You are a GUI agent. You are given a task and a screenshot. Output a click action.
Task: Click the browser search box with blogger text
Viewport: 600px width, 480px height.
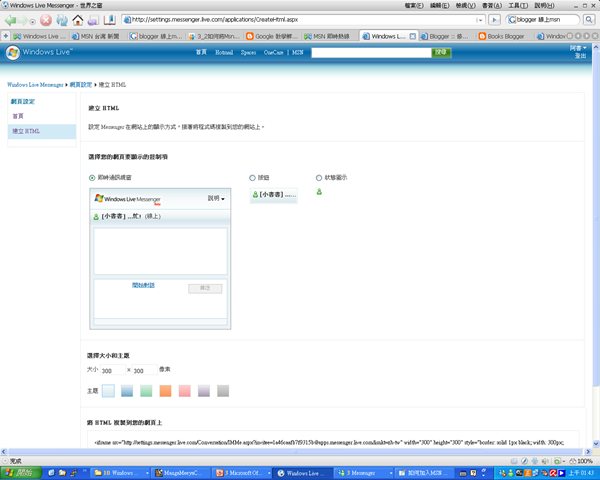[x=543, y=20]
